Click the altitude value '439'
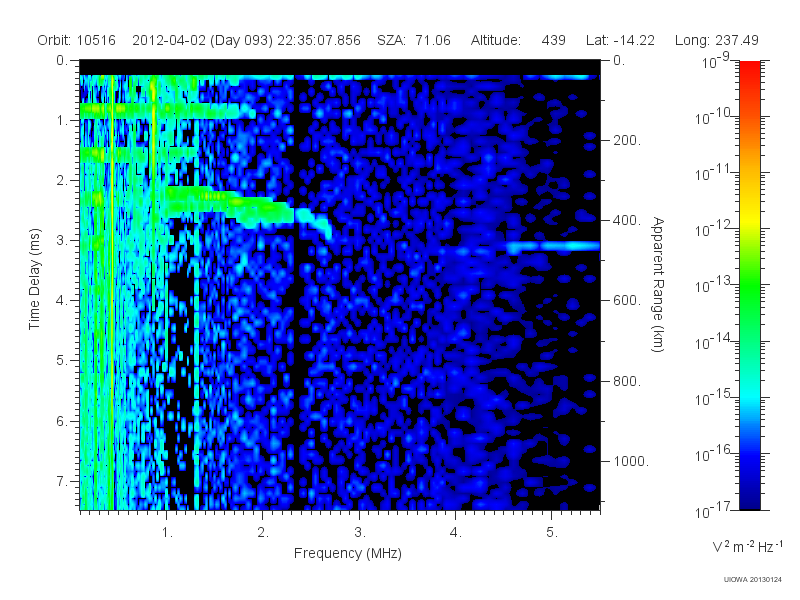800x600 pixels. point(554,40)
